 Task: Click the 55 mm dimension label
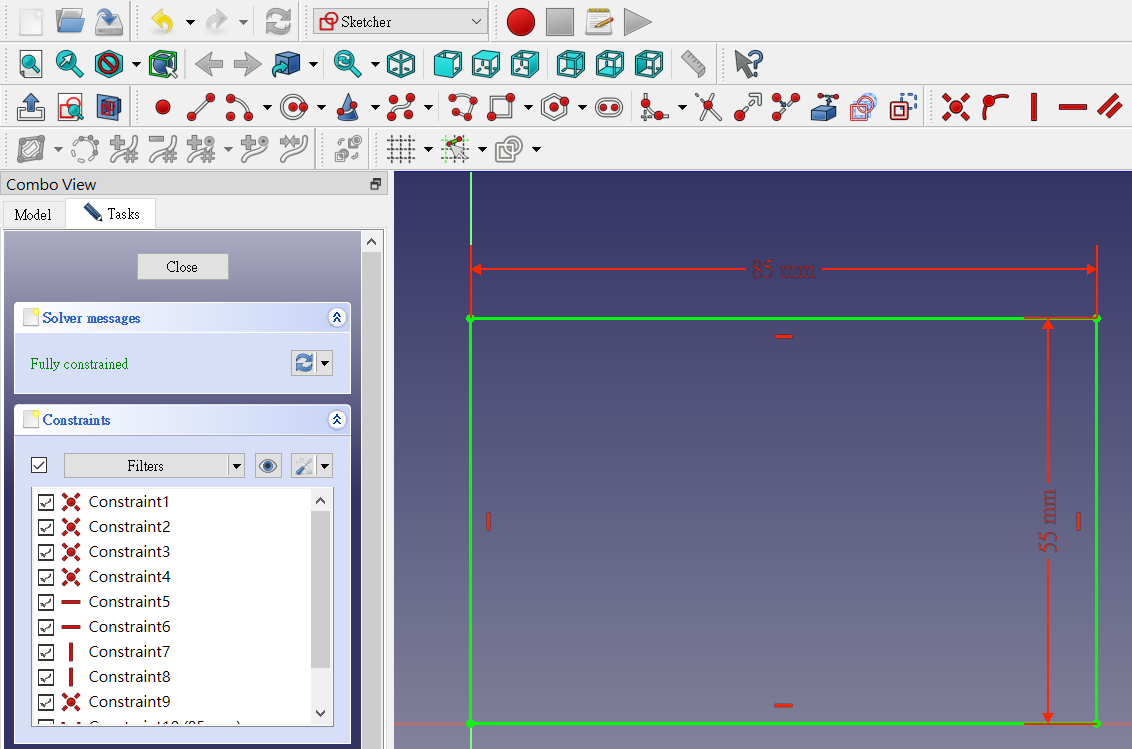click(x=1048, y=521)
